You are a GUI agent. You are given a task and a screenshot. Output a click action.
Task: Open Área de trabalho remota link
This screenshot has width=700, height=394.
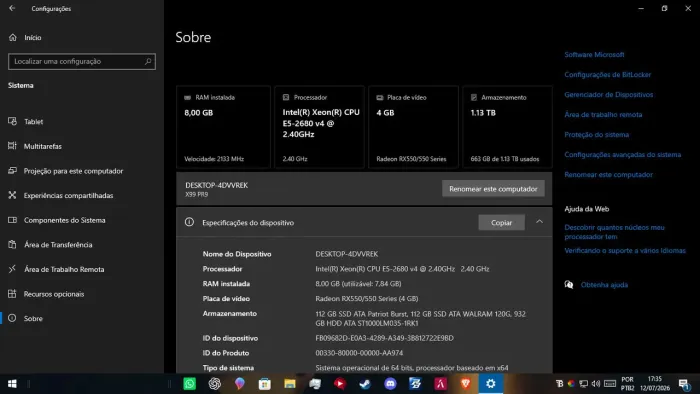coord(603,115)
